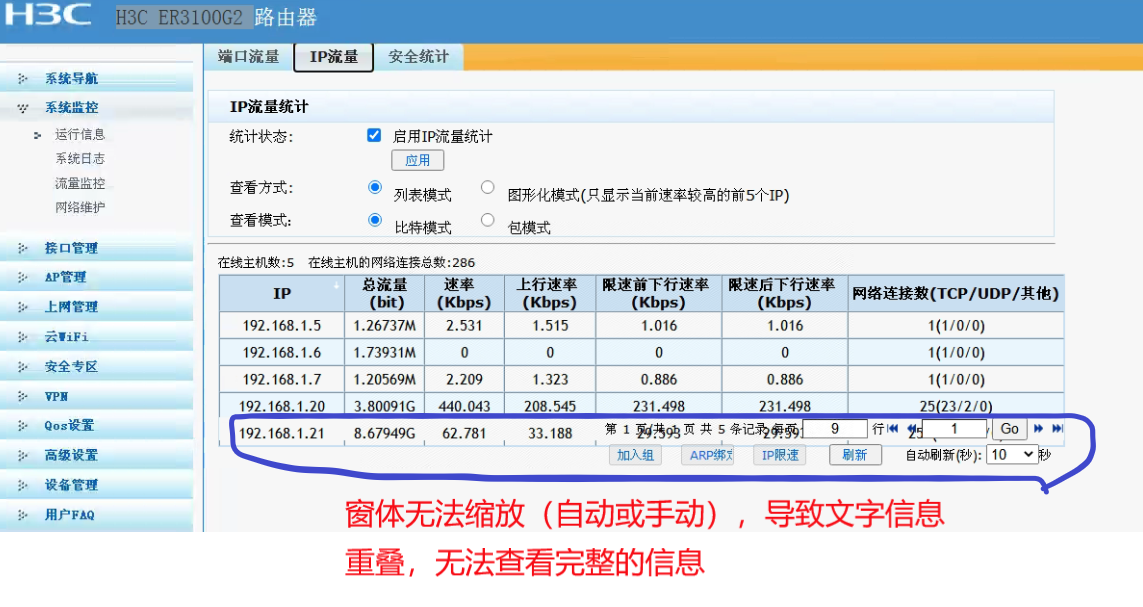Click the 刷新 button
The image size is (1143, 607).
pyautogui.click(x=855, y=455)
